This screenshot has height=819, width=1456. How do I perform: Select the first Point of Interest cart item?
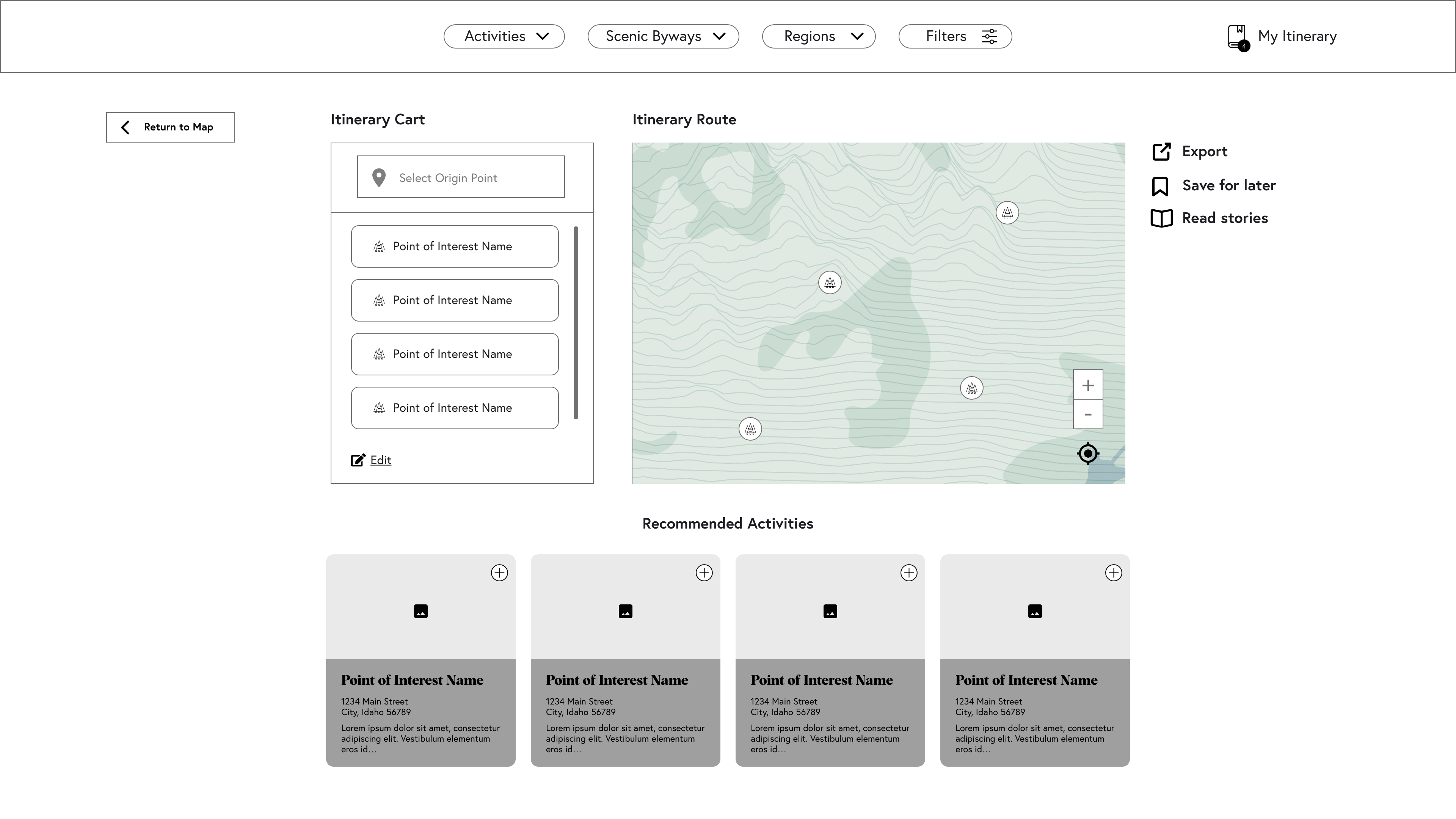pos(455,246)
